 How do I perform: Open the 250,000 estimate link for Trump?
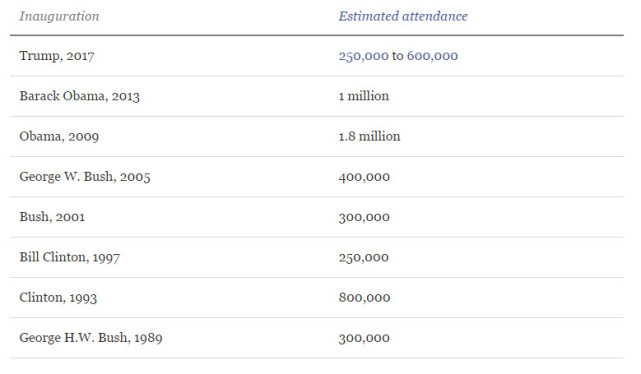pyautogui.click(x=363, y=56)
